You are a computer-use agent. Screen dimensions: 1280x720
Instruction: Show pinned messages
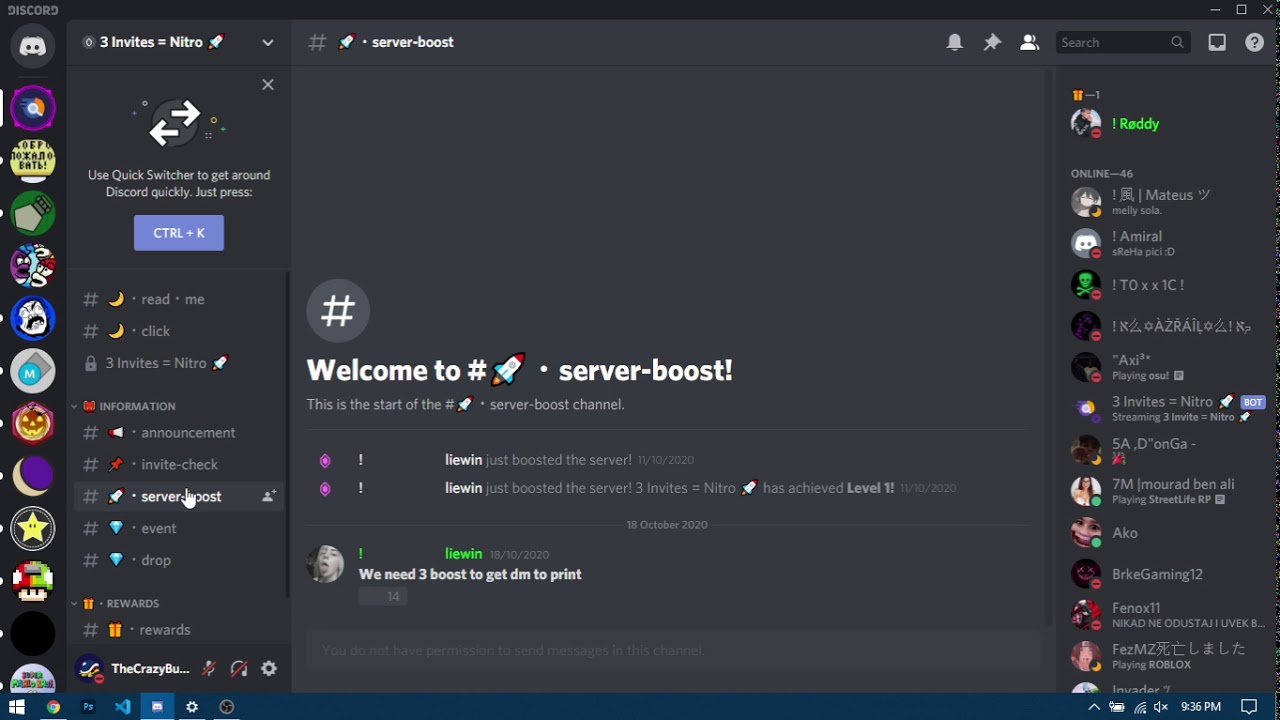point(992,42)
